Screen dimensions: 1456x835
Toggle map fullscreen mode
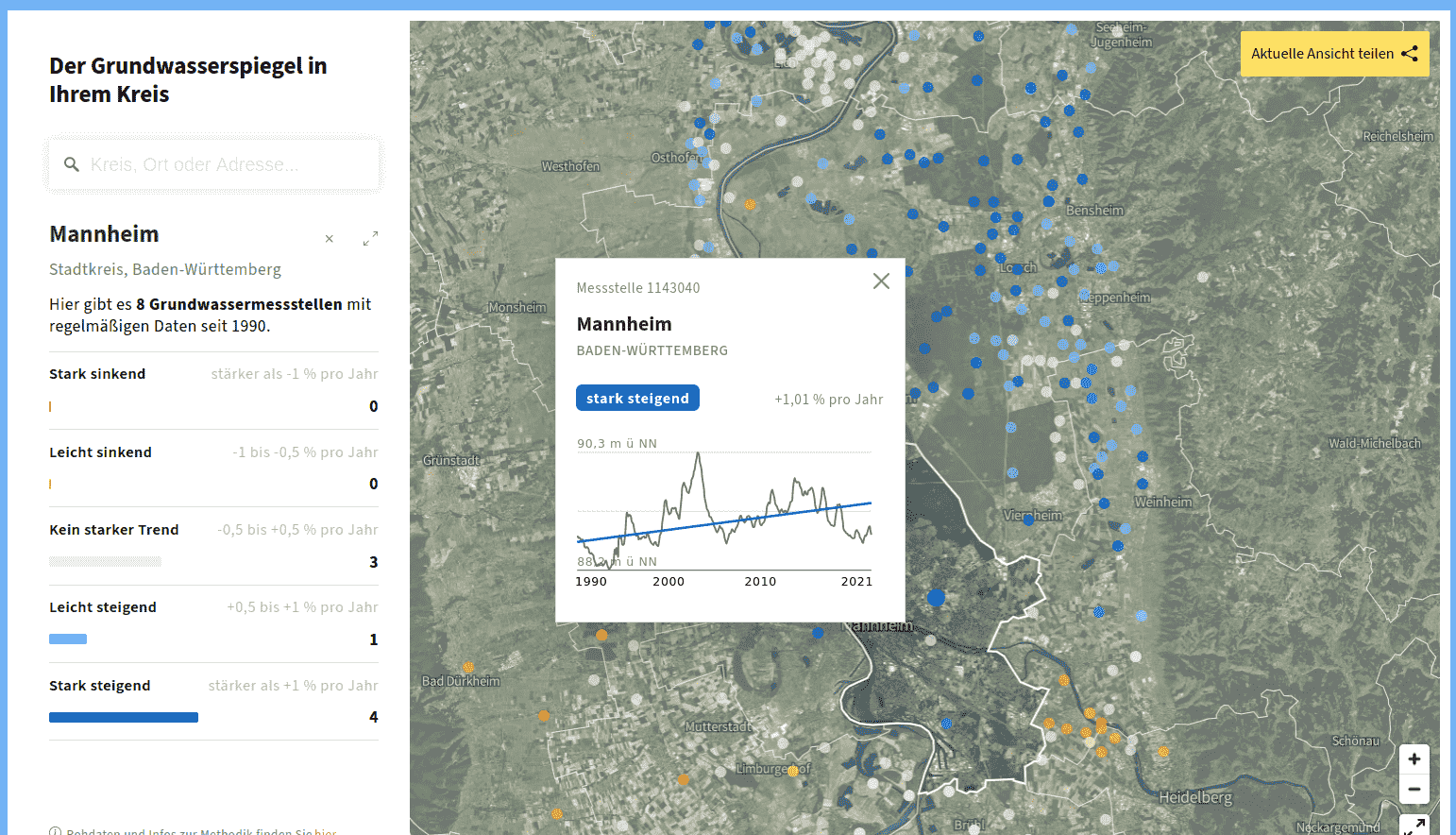(x=1414, y=826)
